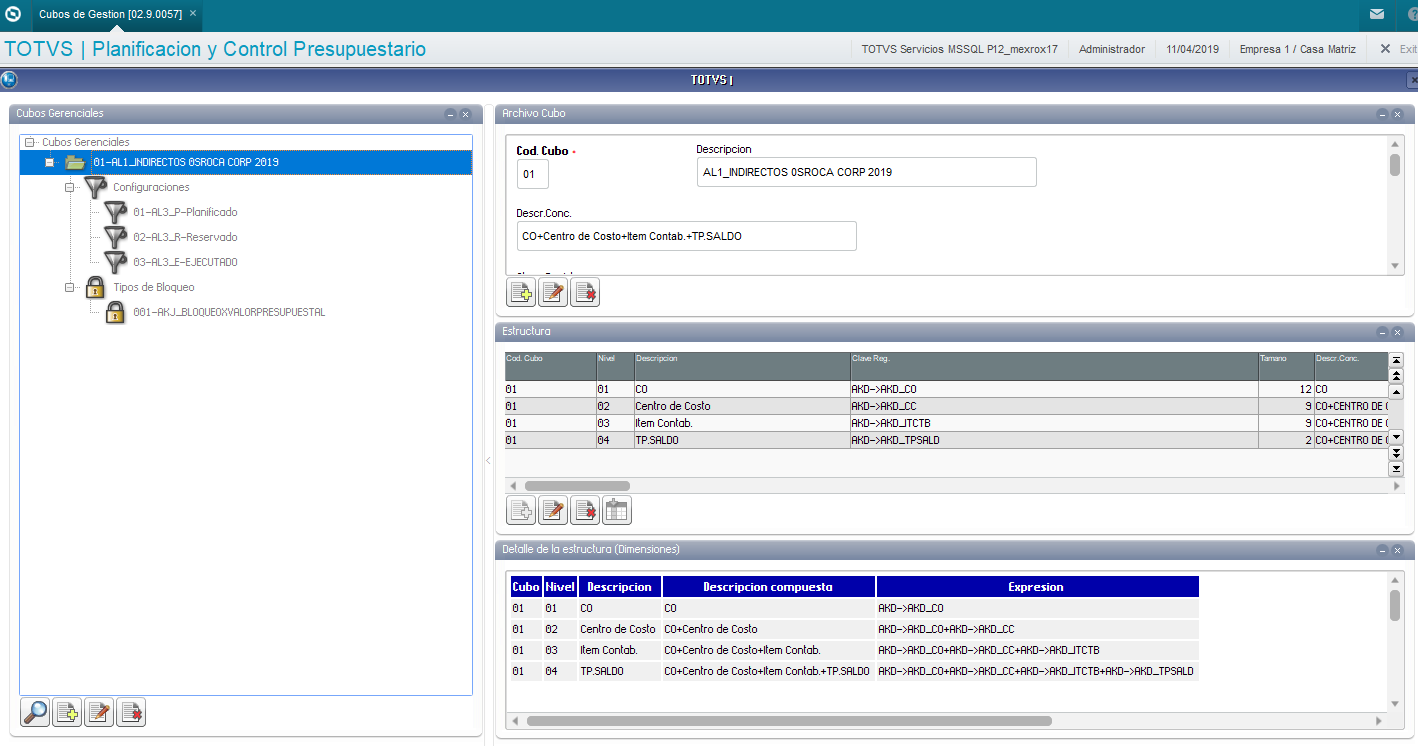
Task: Click the TOTVS logo icon in the top-left corner
Action: 13,14
